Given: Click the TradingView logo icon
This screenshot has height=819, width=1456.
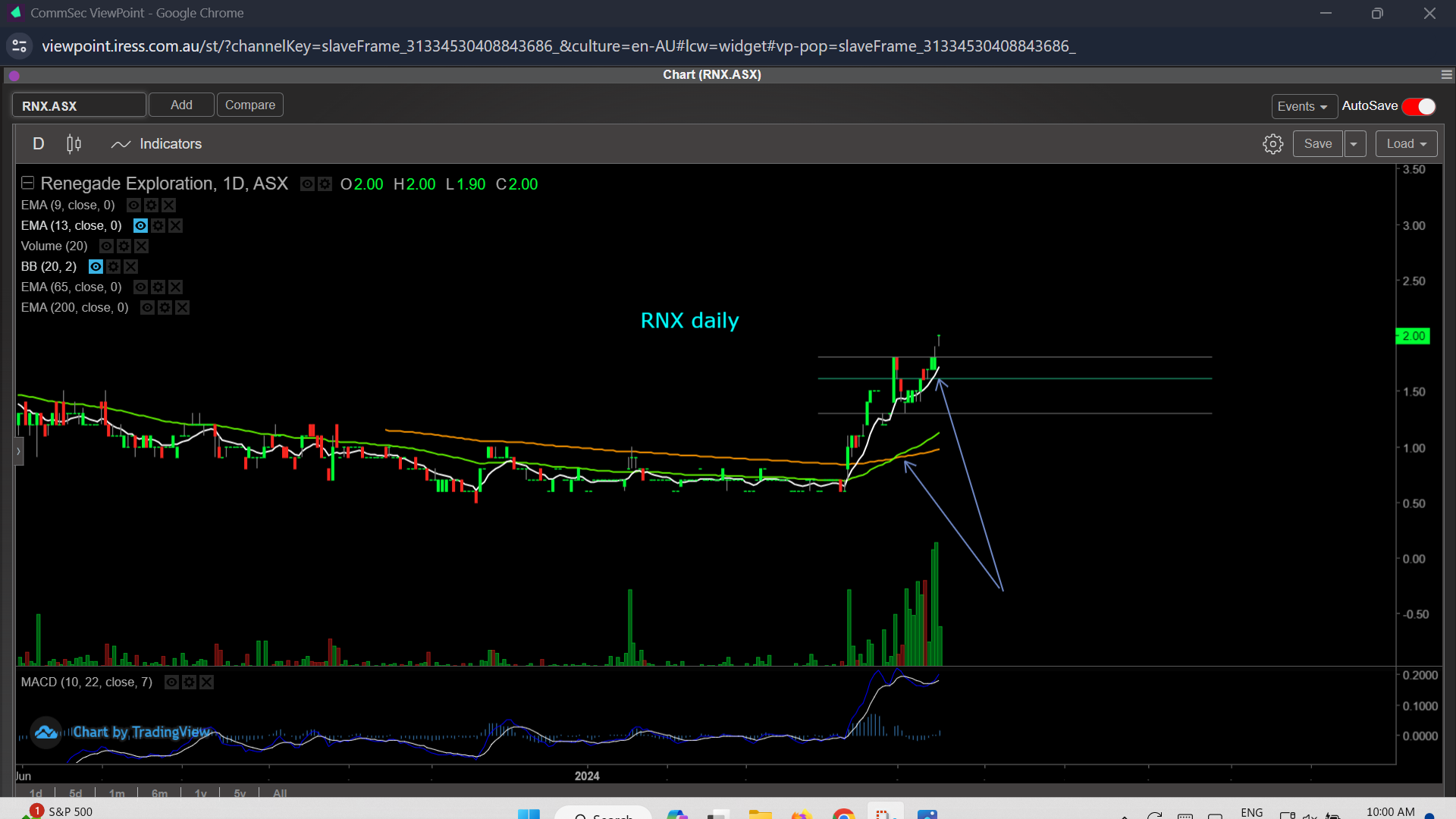Looking at the screenshot, I should point(45,733).
